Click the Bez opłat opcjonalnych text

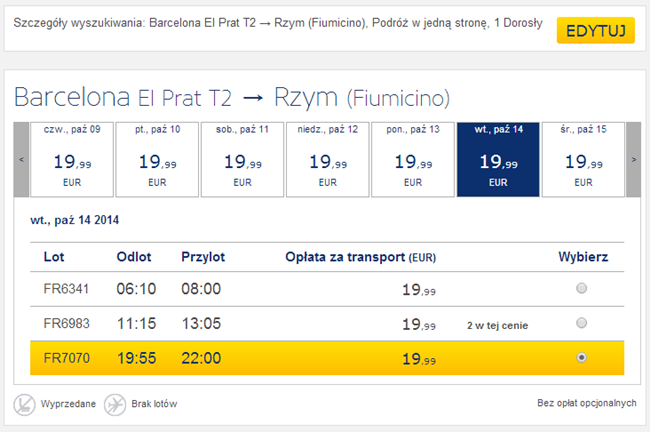[x=587, y=404]
